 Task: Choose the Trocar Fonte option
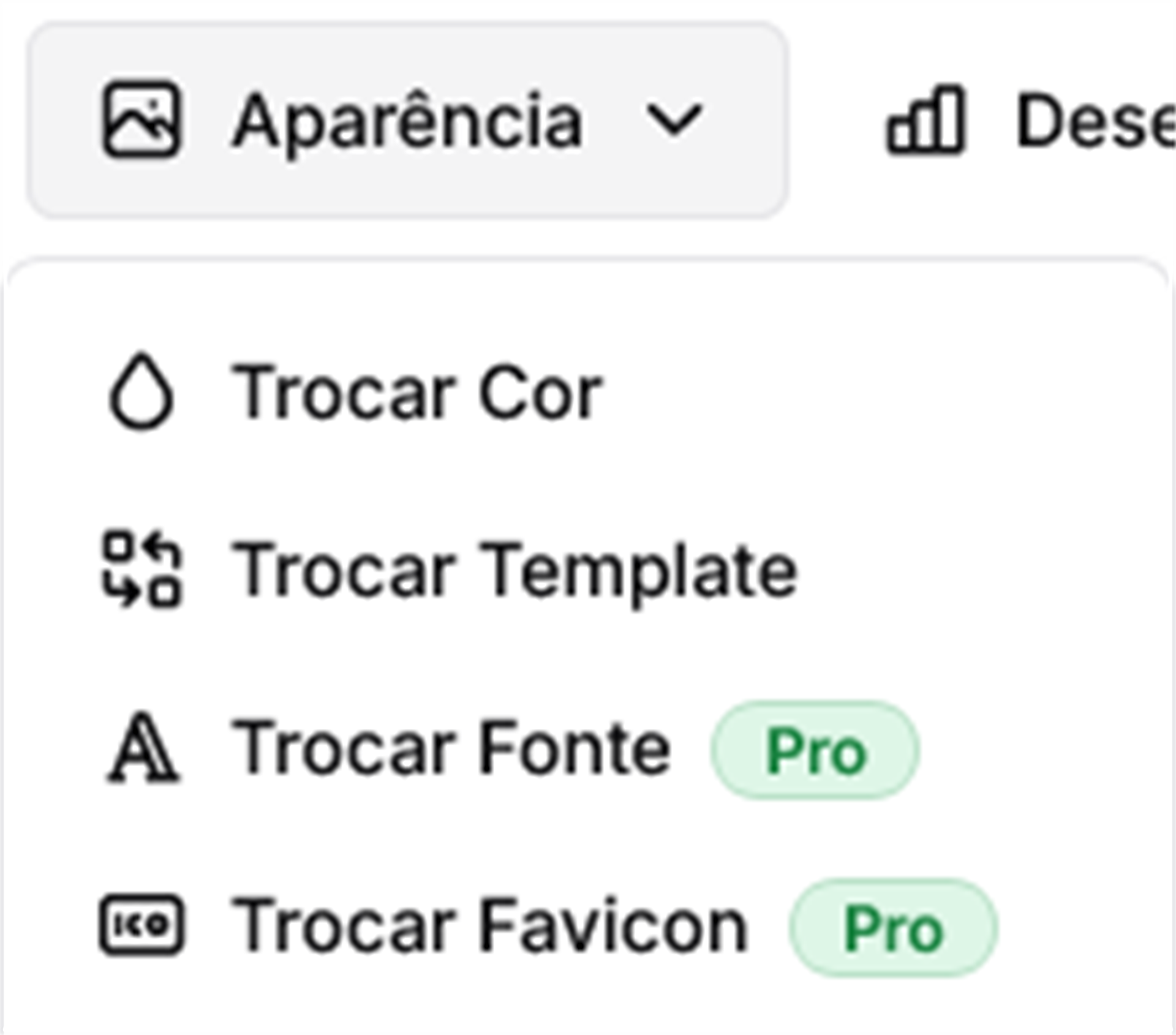450,748
